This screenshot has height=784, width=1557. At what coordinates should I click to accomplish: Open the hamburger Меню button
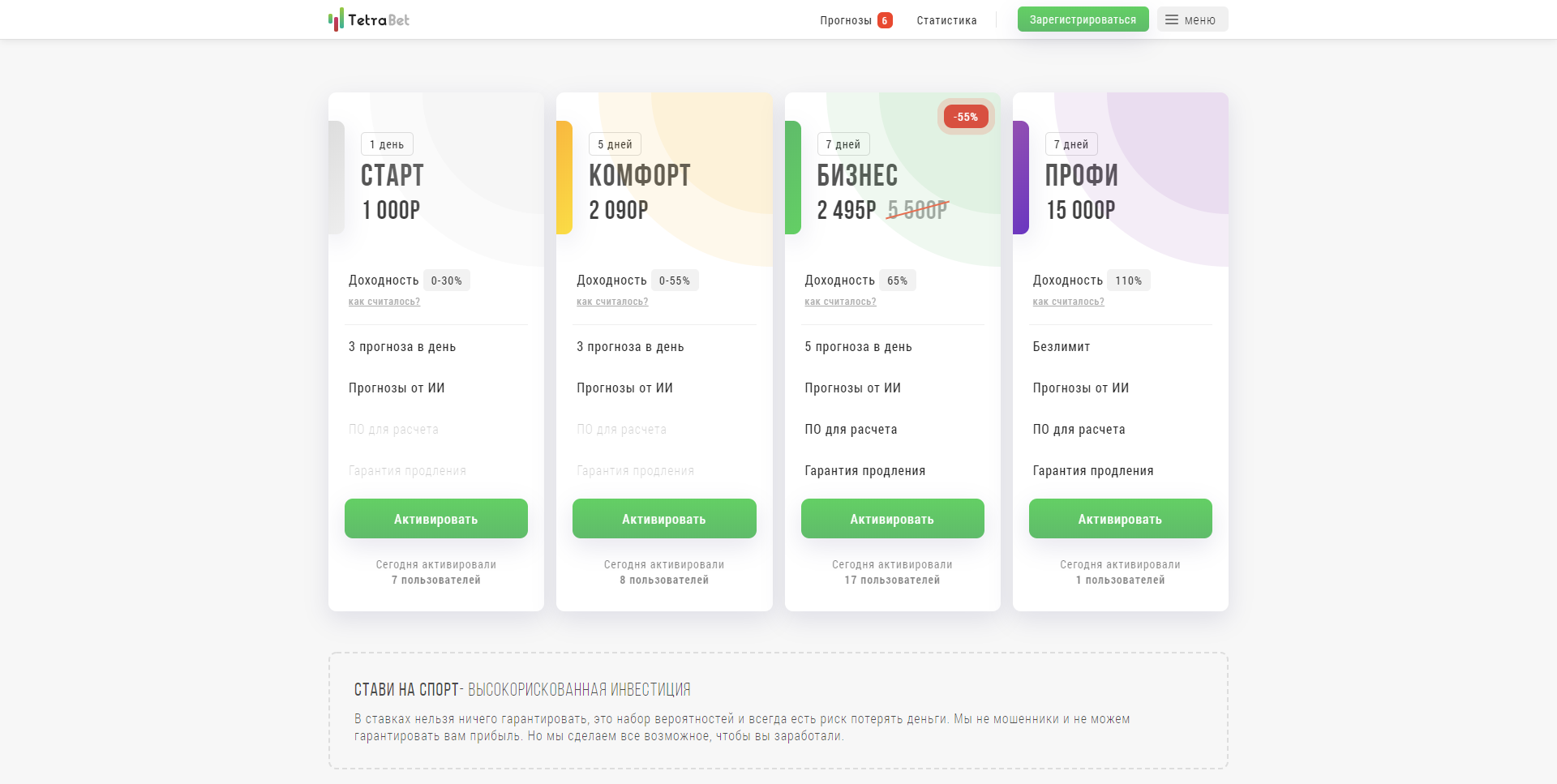coord(1191,19)
